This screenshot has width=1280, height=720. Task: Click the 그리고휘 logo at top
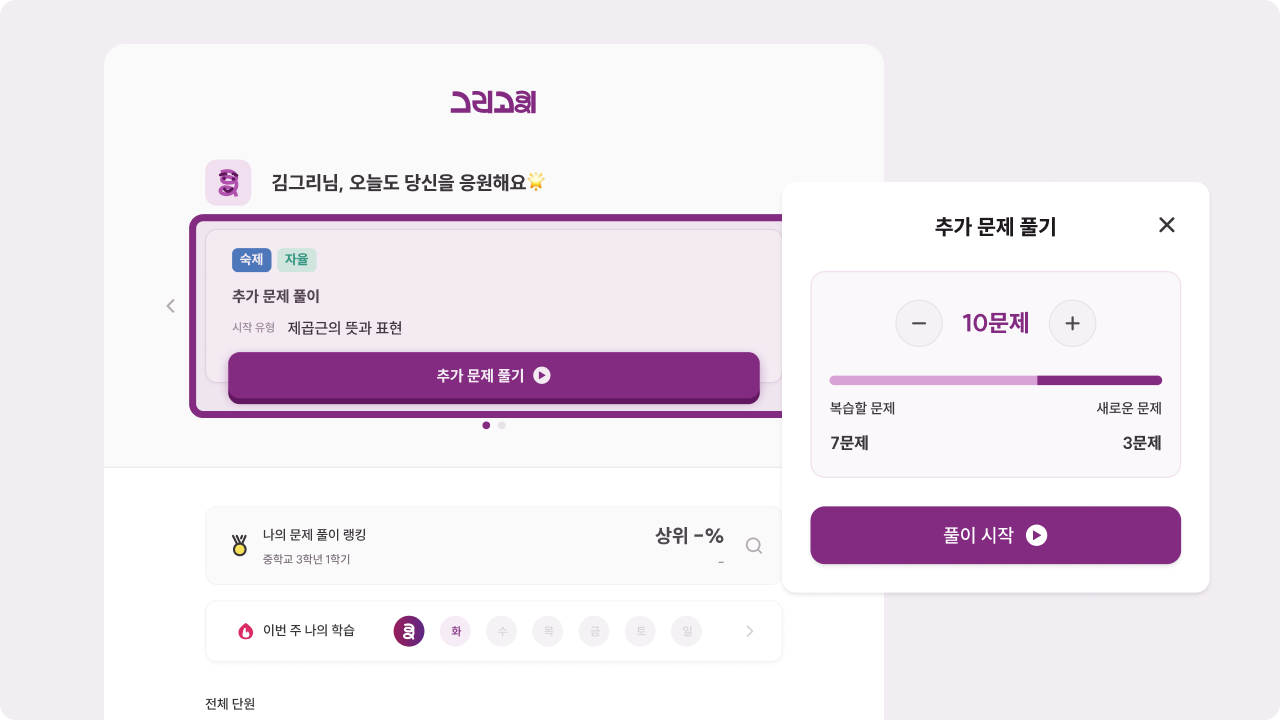pos(493,101)
